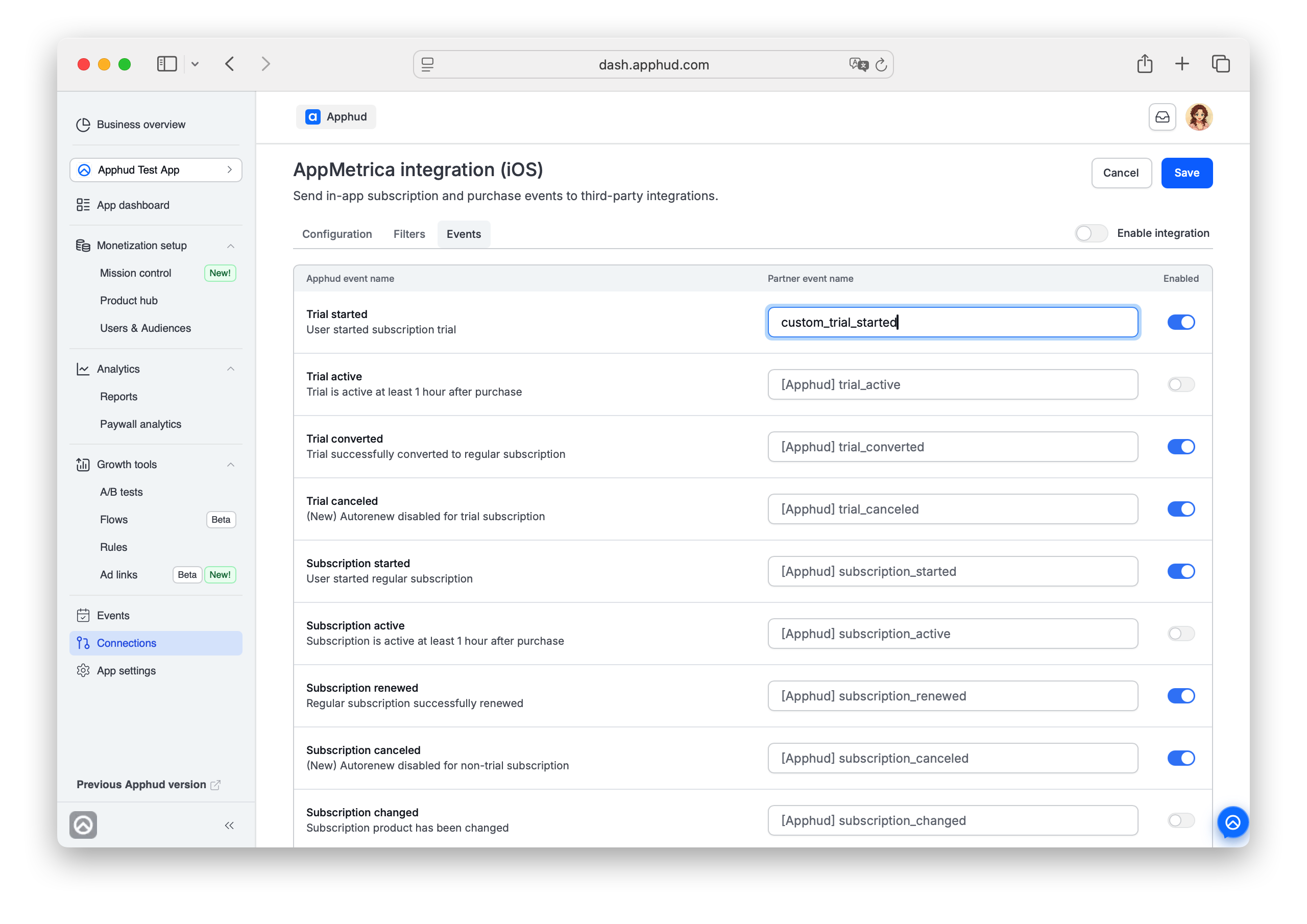Show Safari tab overview icon
1307x924 pixels.
1221,63
